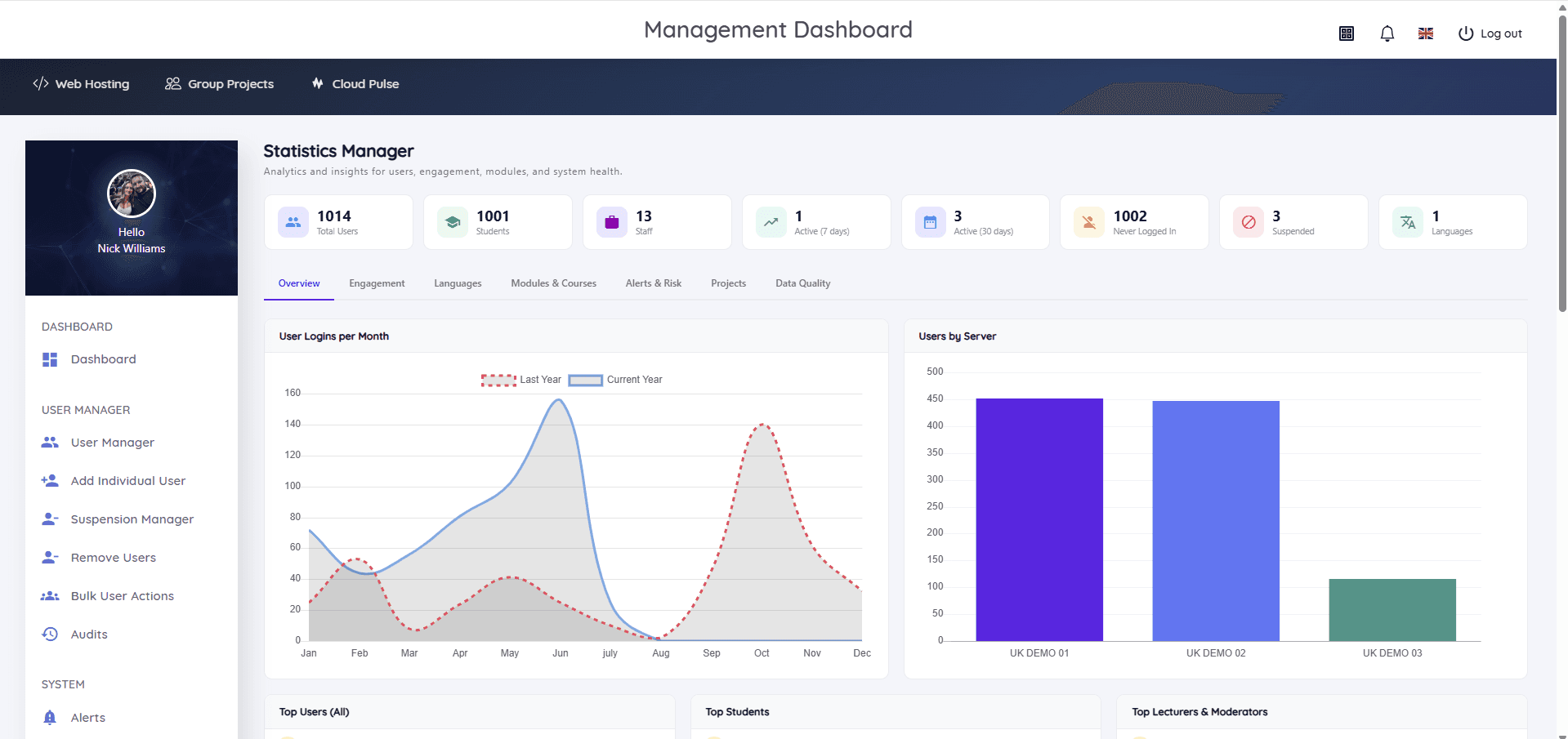Viewport: 1568px width, 739px height.
Task: Switch to the Engagement tab
Action: 377,283
